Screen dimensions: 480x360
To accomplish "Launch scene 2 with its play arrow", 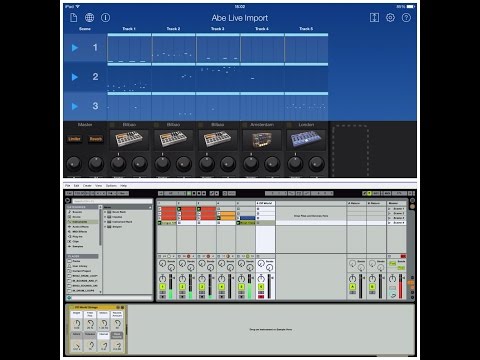I will (75, 77).
